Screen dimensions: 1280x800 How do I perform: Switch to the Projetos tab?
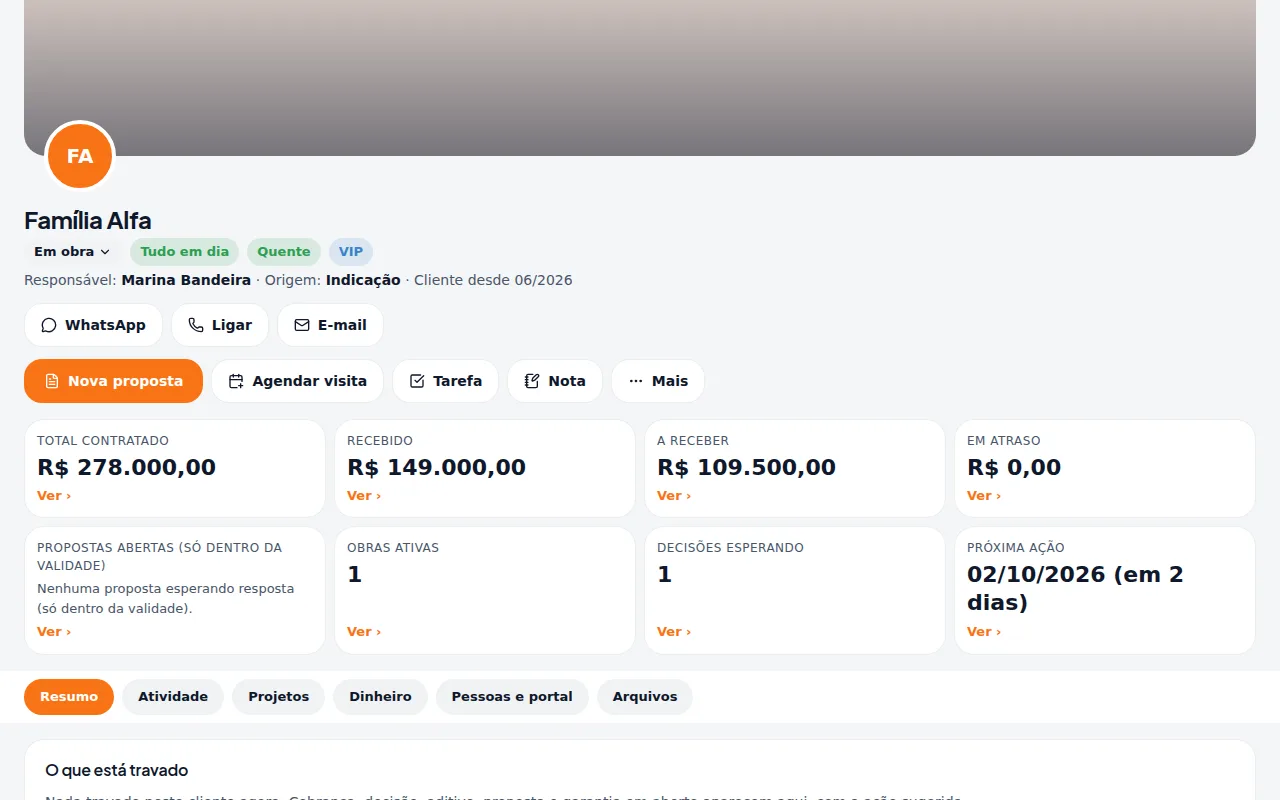279,697
